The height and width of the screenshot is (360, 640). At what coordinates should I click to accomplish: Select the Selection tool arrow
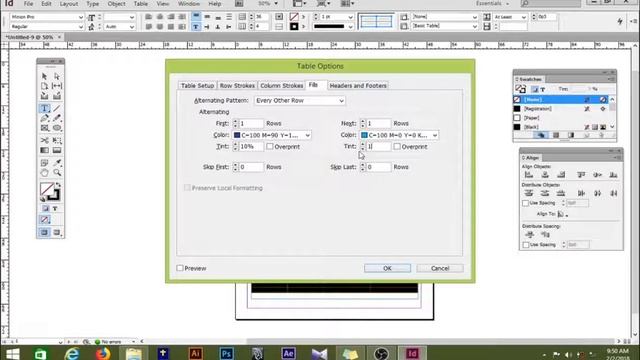[x=44, y=76]
